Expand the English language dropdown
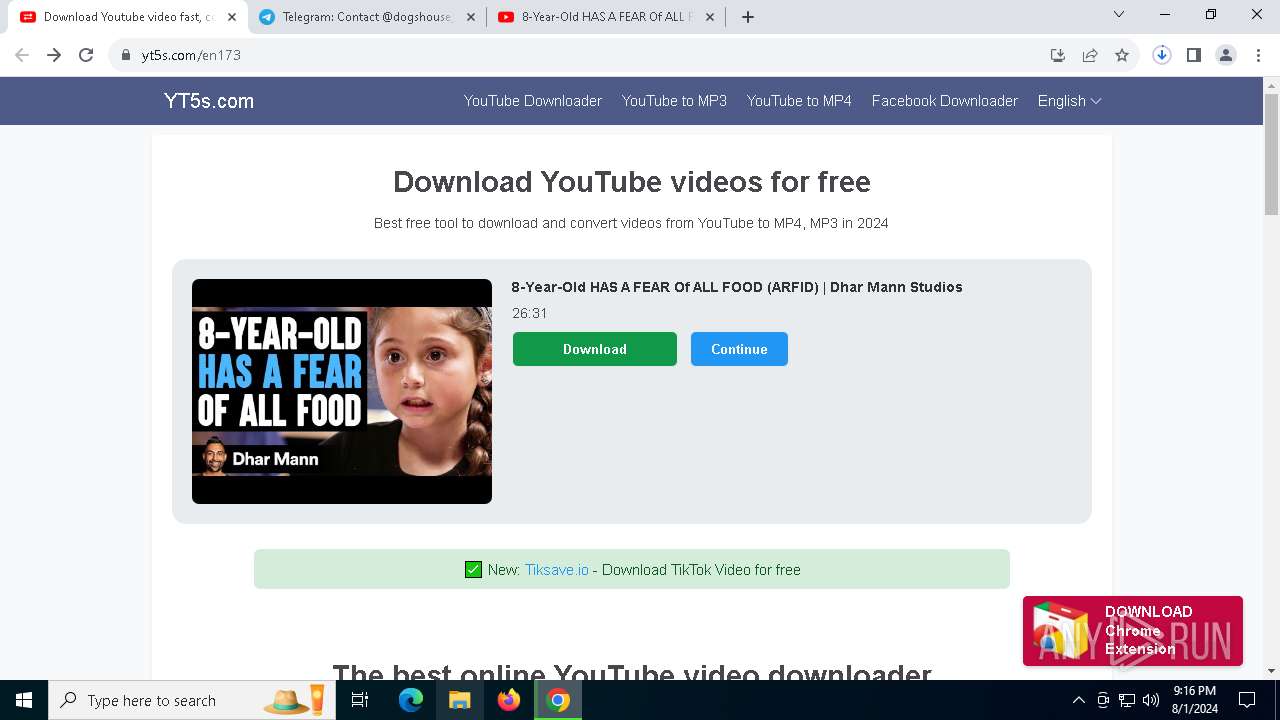The image size is (1280, 720). click(1069, 101)
